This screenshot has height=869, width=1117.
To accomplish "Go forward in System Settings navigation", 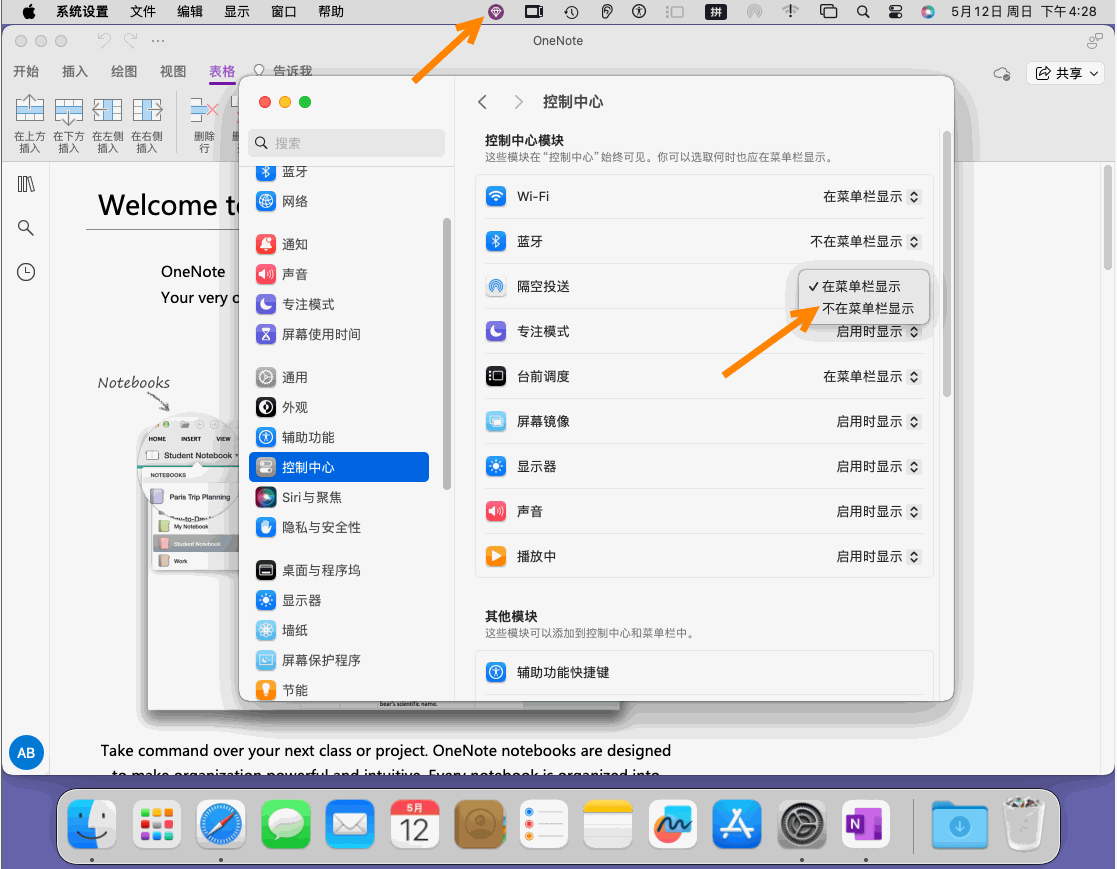I will pyautogui.click(x=519, y=103).
